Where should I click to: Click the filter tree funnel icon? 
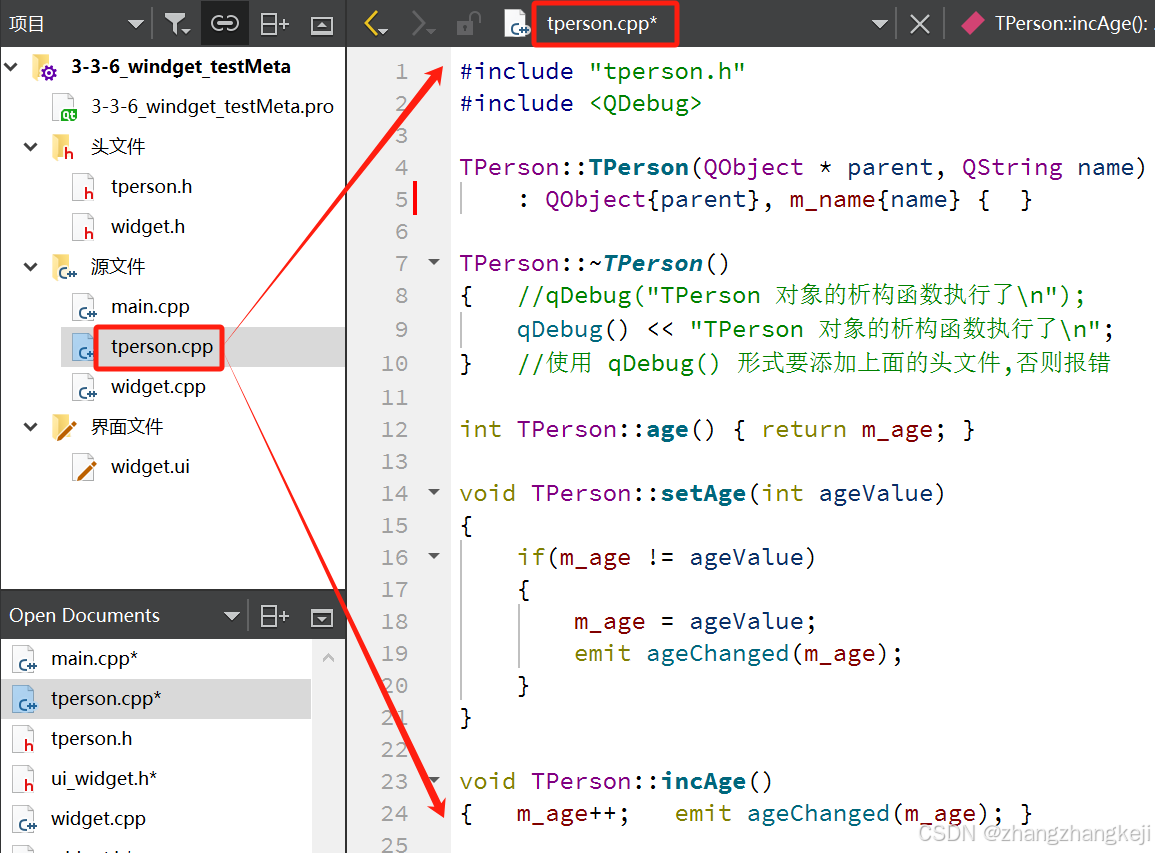[177, 24]
